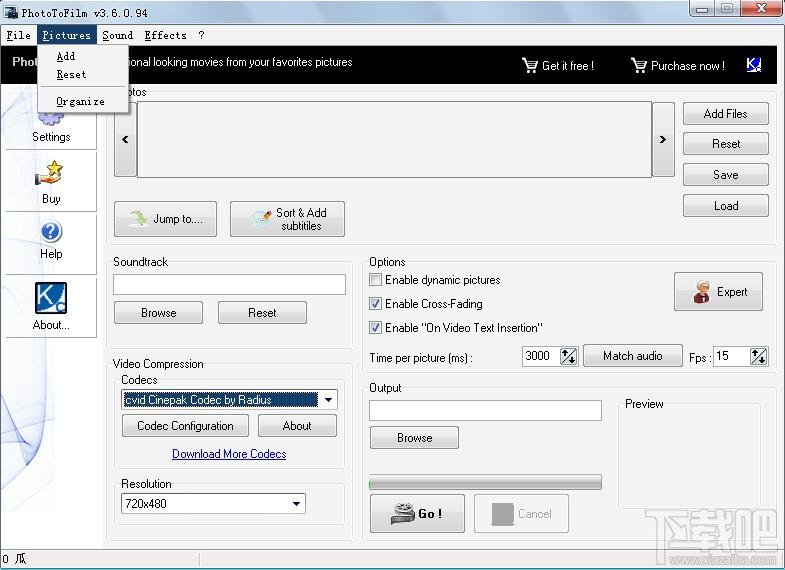Start conversion with Go! button
The width and height of the screenshot is (785, 570).
click(417, 513)
